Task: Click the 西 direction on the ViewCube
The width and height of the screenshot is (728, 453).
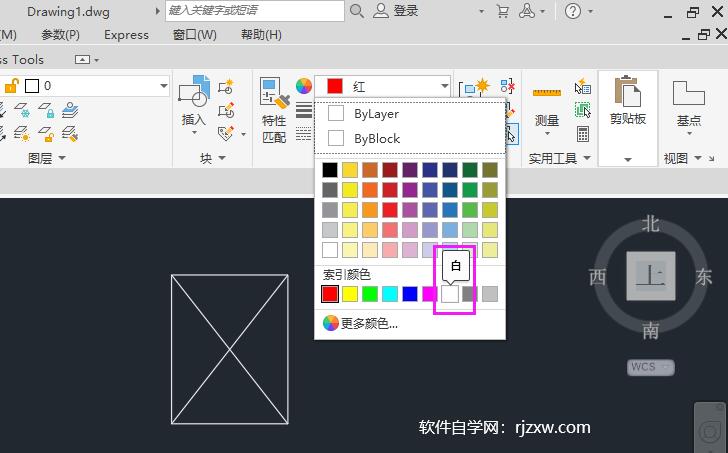Action: pyautogui.click(x=598, y=277)
